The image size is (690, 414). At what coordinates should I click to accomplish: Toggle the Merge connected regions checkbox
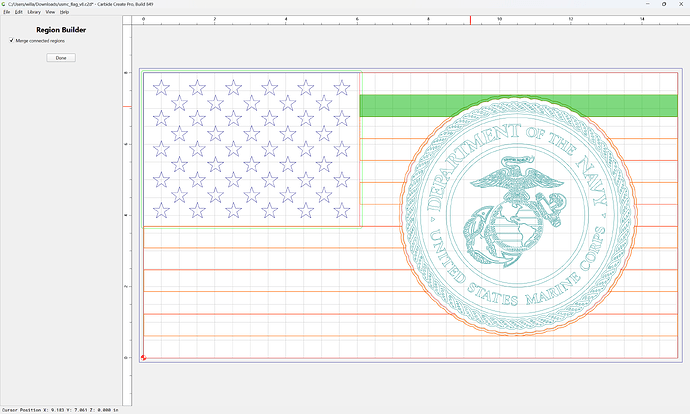pyautogui.click(x=11, y=40)
